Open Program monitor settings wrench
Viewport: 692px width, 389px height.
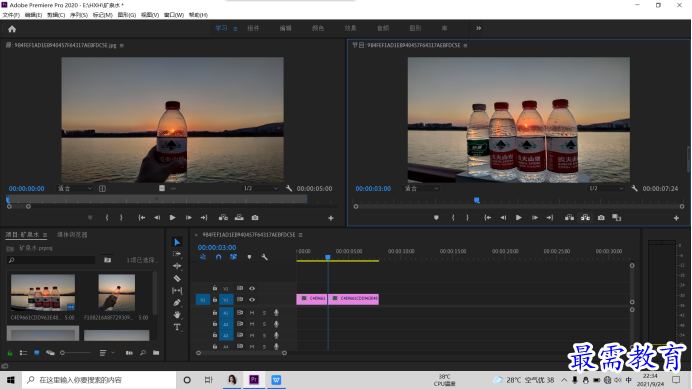pos(635,189)
